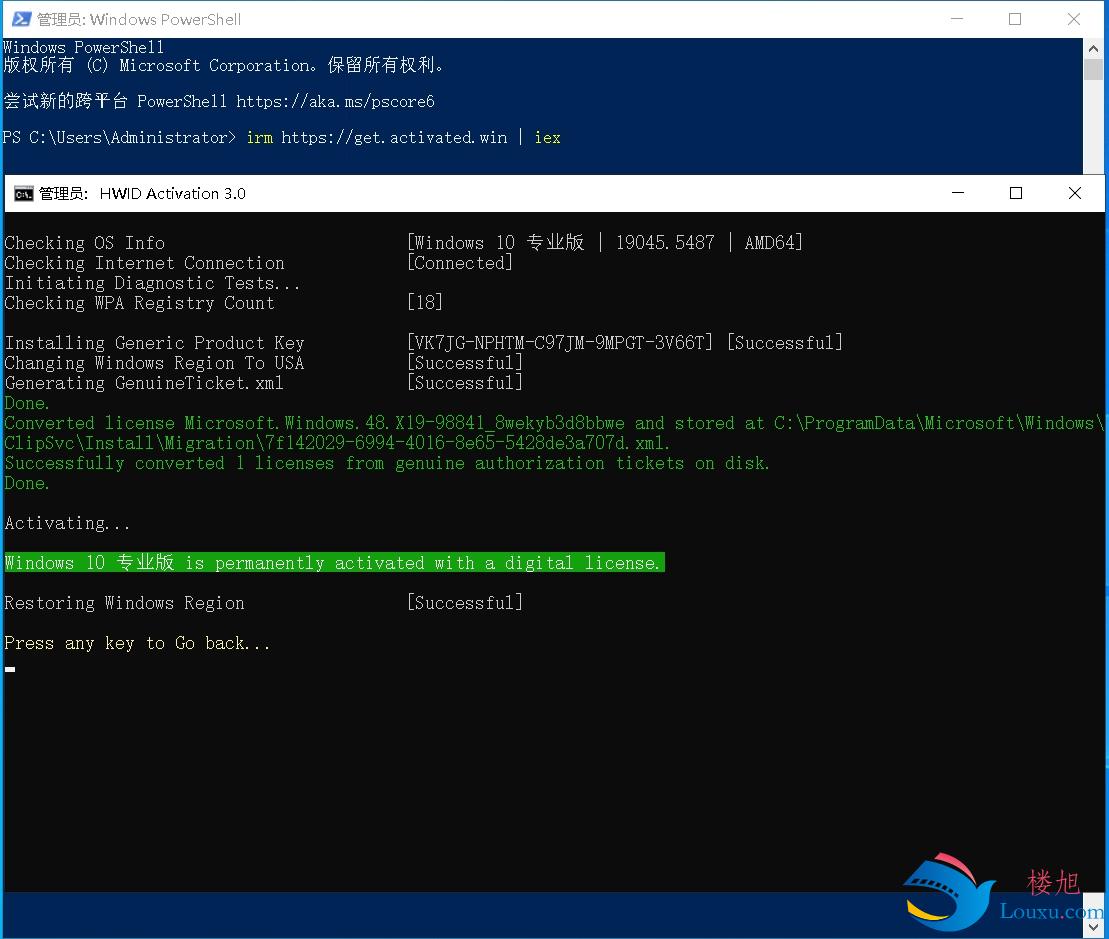Click the 'AMD64]' architecture text

774,243
